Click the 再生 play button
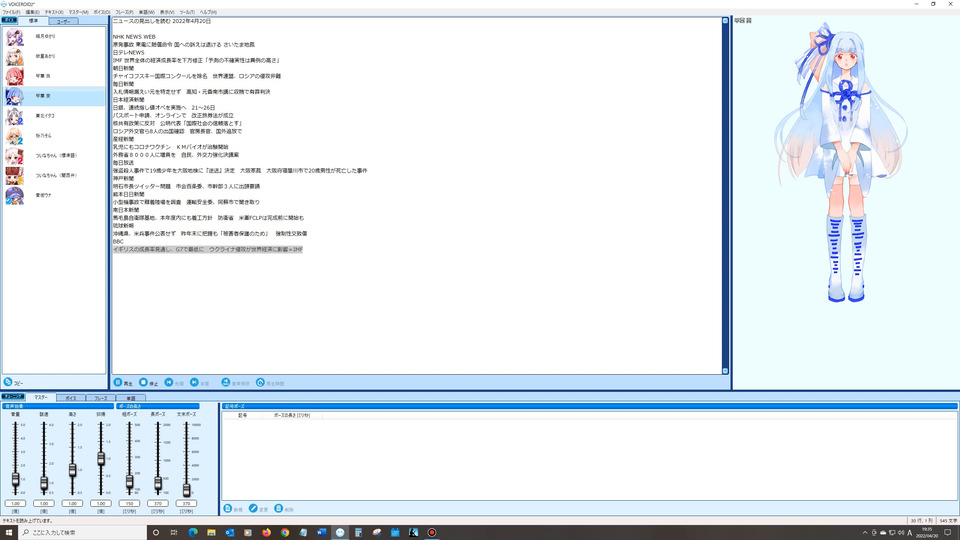 tap(118, 383)
